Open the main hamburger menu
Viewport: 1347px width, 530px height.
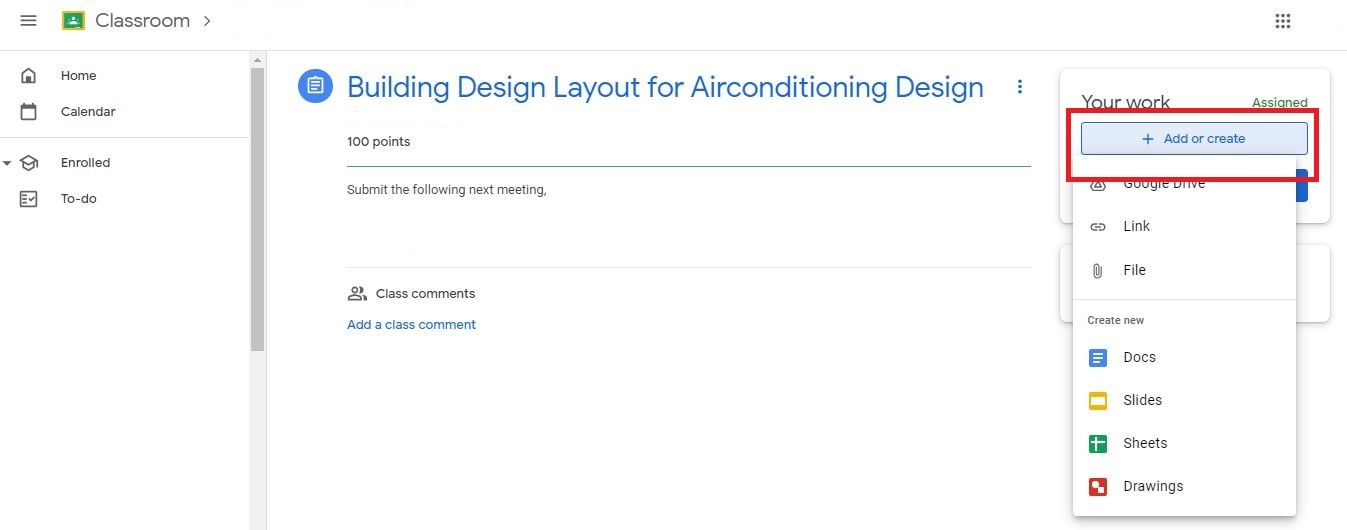[28, 21]
